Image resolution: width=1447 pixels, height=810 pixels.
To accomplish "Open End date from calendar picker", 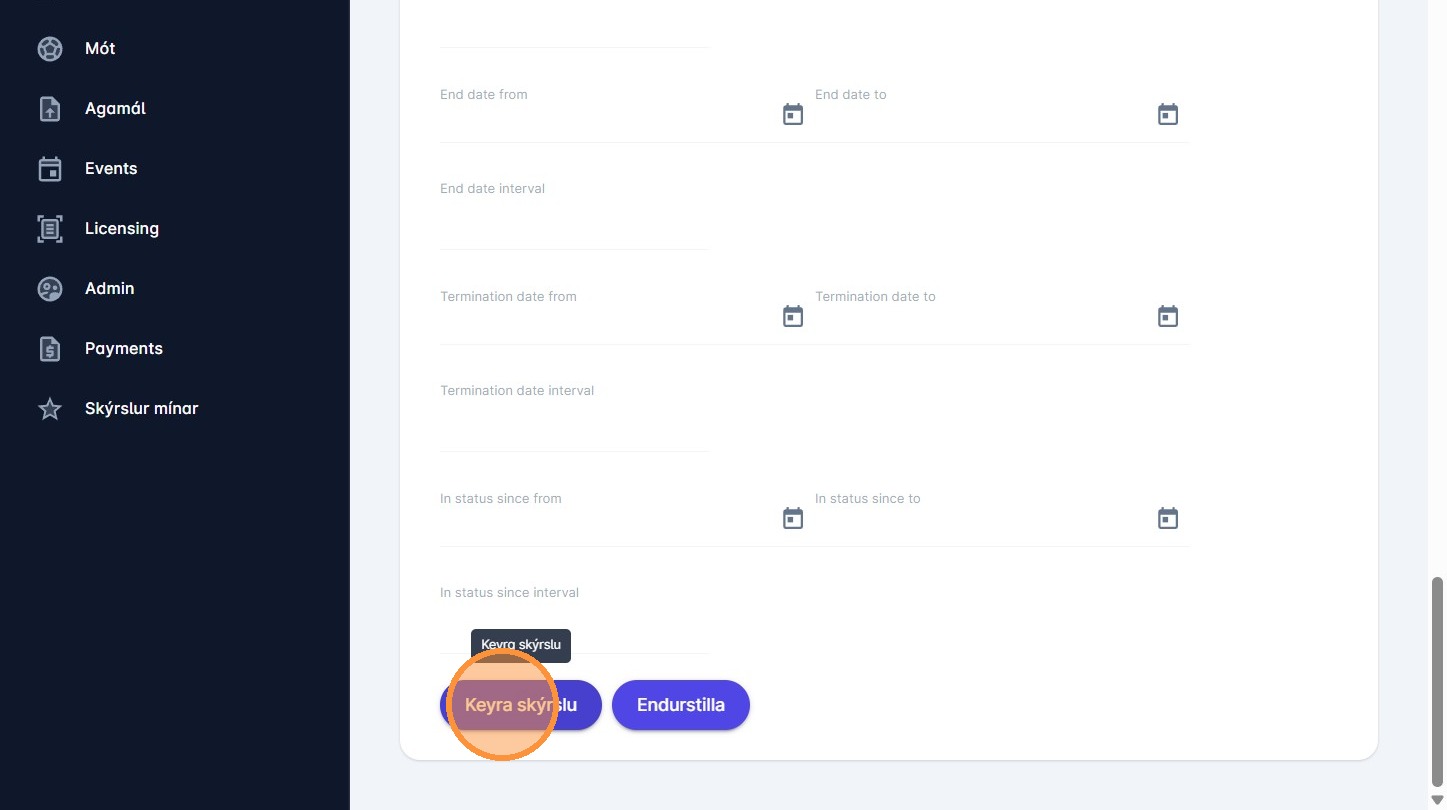I will coord(793,115).
